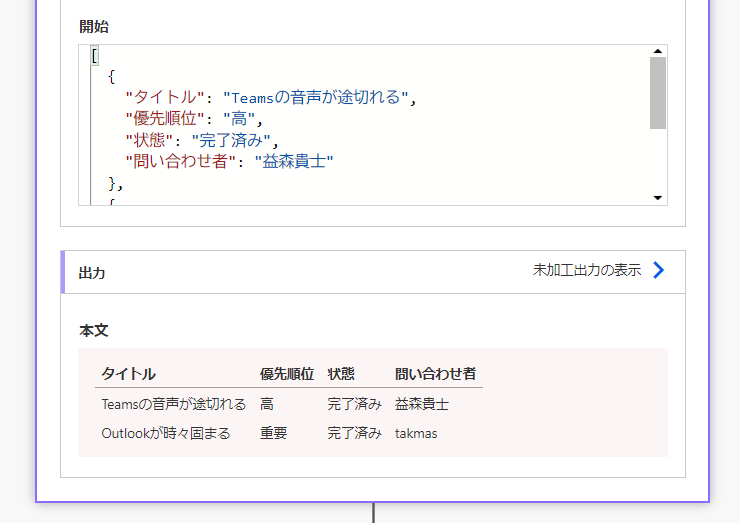Click inside the 開始 JSON input box

click(x=373, y=125)
